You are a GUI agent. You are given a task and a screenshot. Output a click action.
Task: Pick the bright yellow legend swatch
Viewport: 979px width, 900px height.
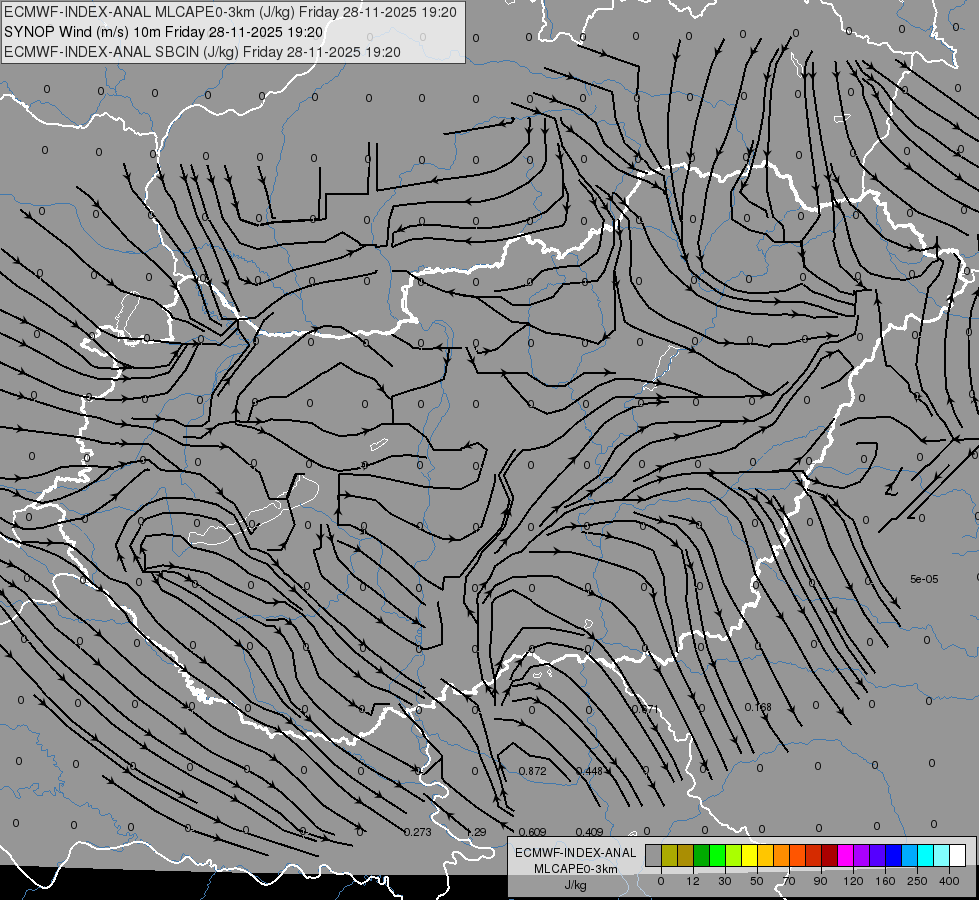click(749, 855)
